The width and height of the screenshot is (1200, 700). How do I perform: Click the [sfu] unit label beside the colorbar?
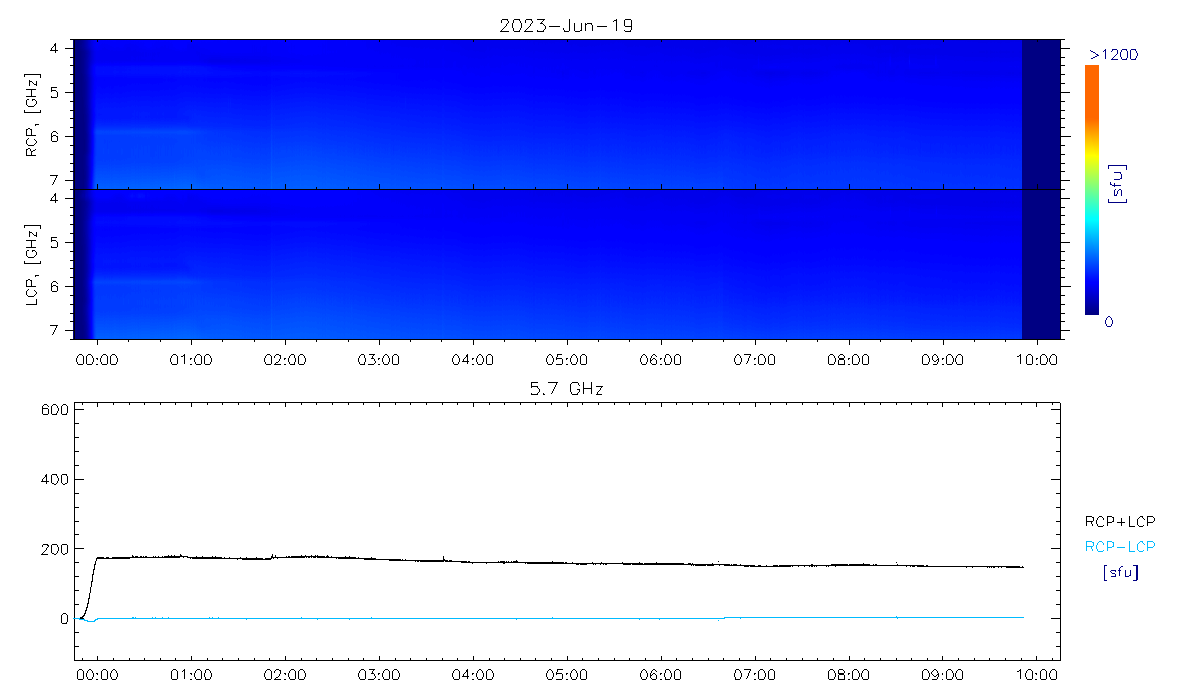[x=1118, y=184]
